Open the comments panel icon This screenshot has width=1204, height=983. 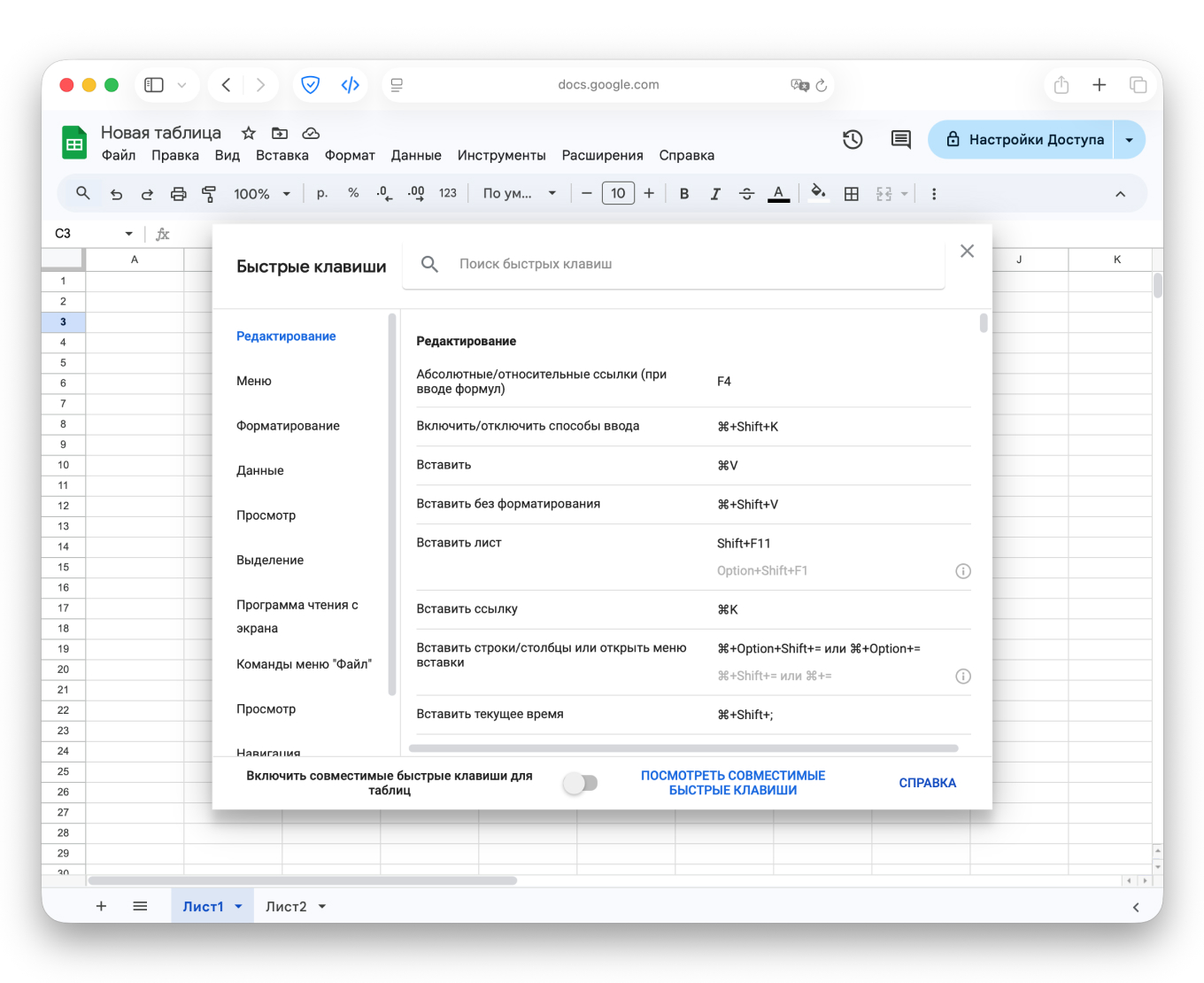[x=900, y=139]
